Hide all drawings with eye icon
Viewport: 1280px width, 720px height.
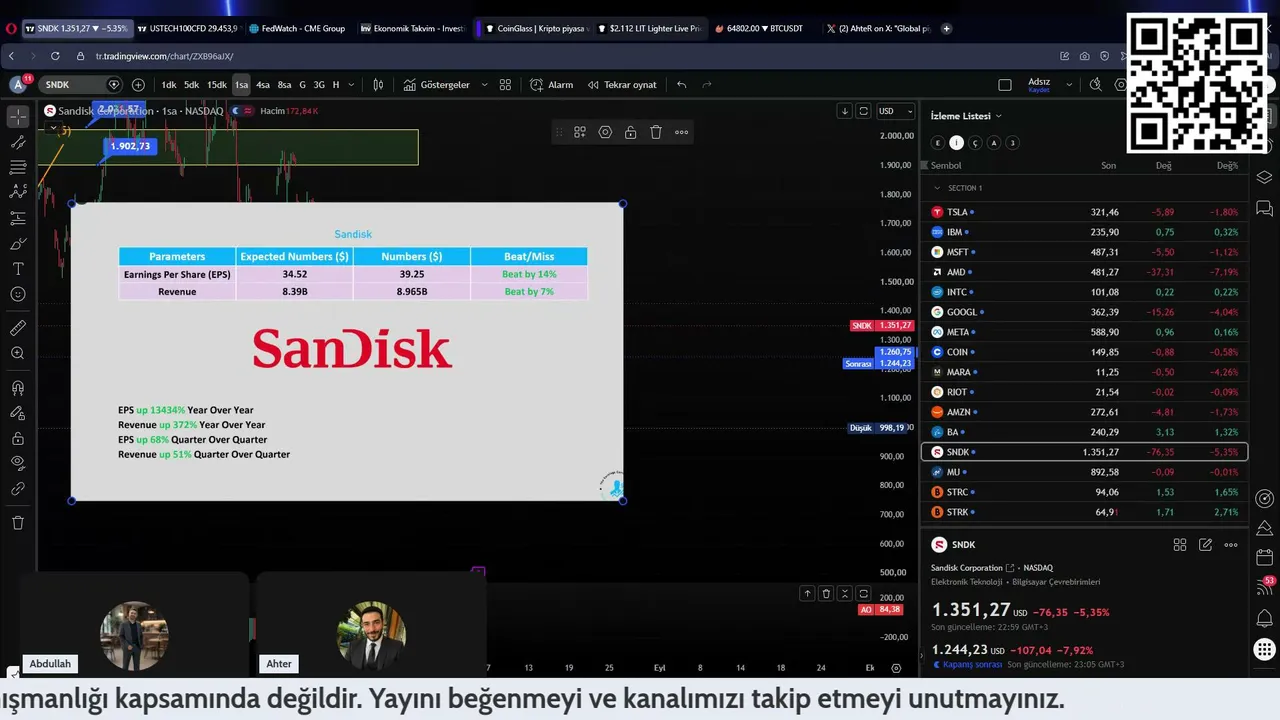point(18,463)
